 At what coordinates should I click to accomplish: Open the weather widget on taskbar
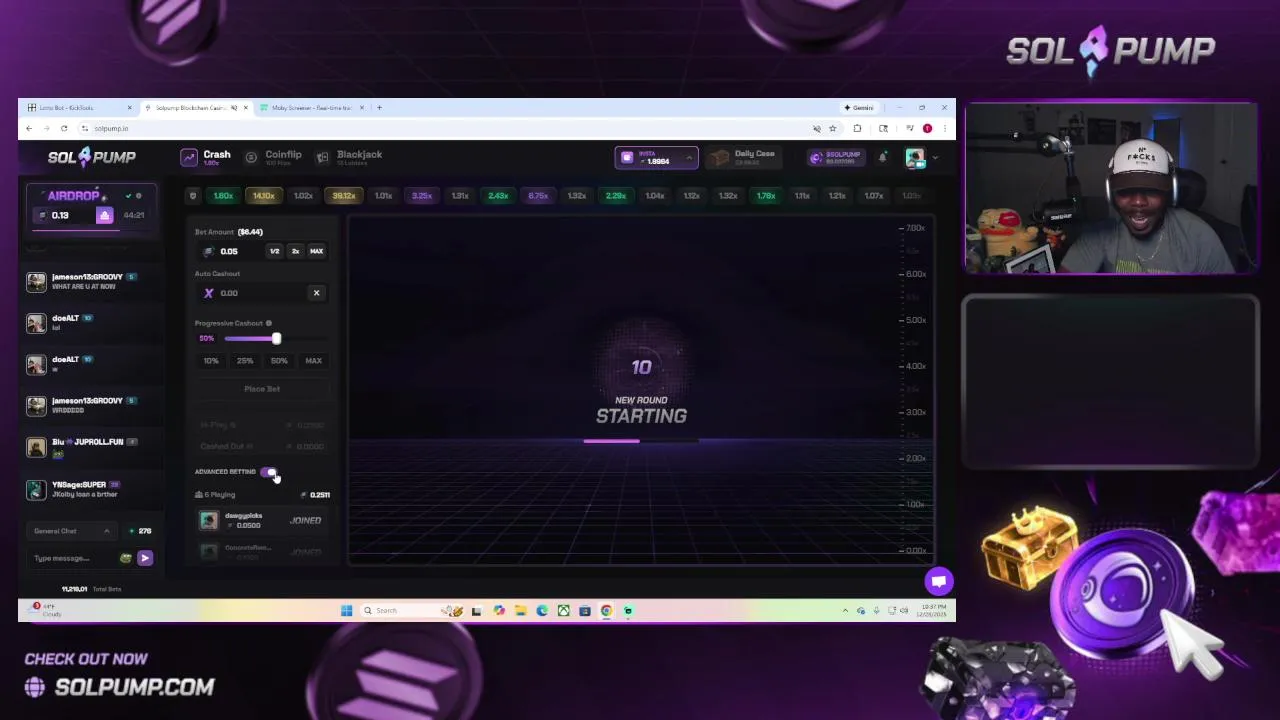click(x=46, y=610)
